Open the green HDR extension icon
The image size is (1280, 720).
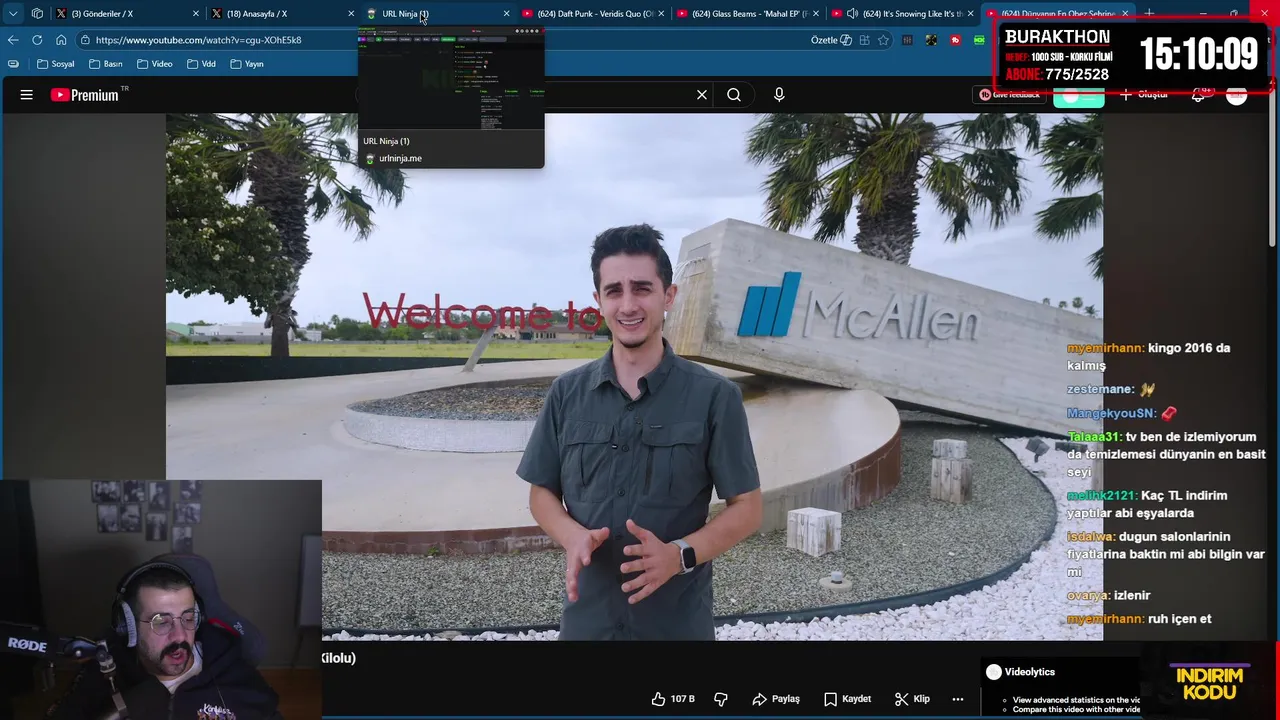click(979, 40)
